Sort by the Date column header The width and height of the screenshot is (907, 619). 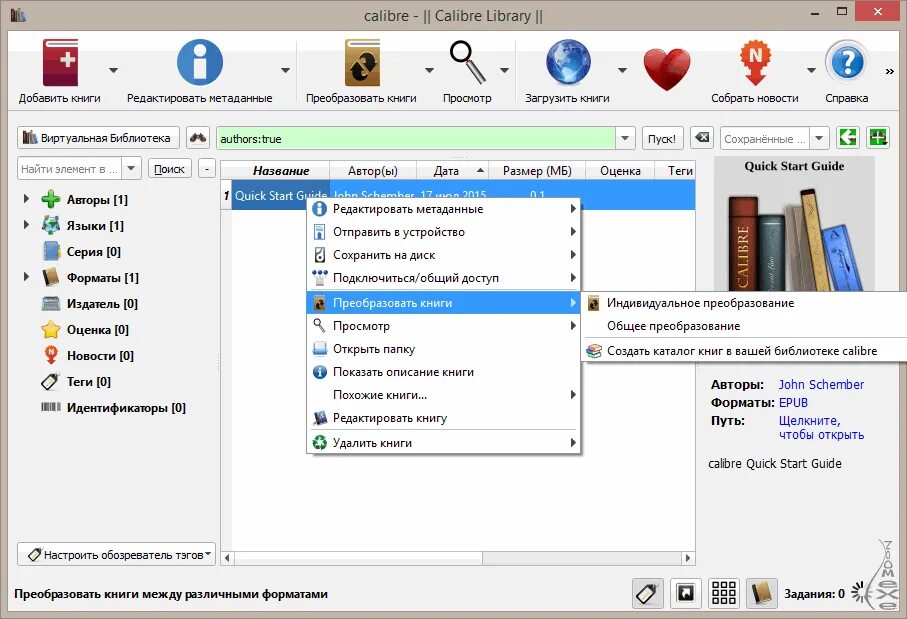(452, 171)
